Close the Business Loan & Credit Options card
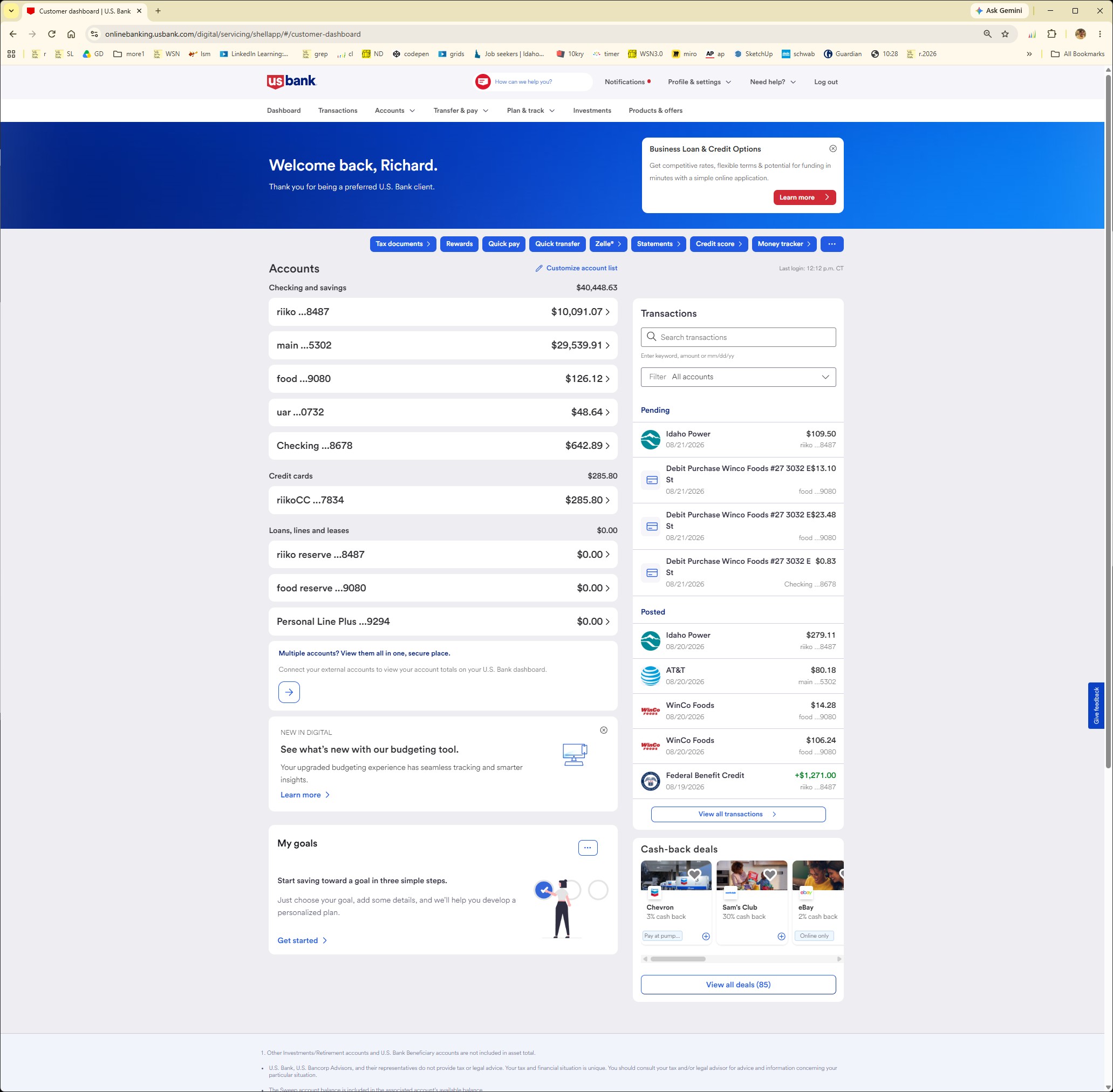The width and height of the screenshot is (1113, 1092). click(x=832, y=148)
